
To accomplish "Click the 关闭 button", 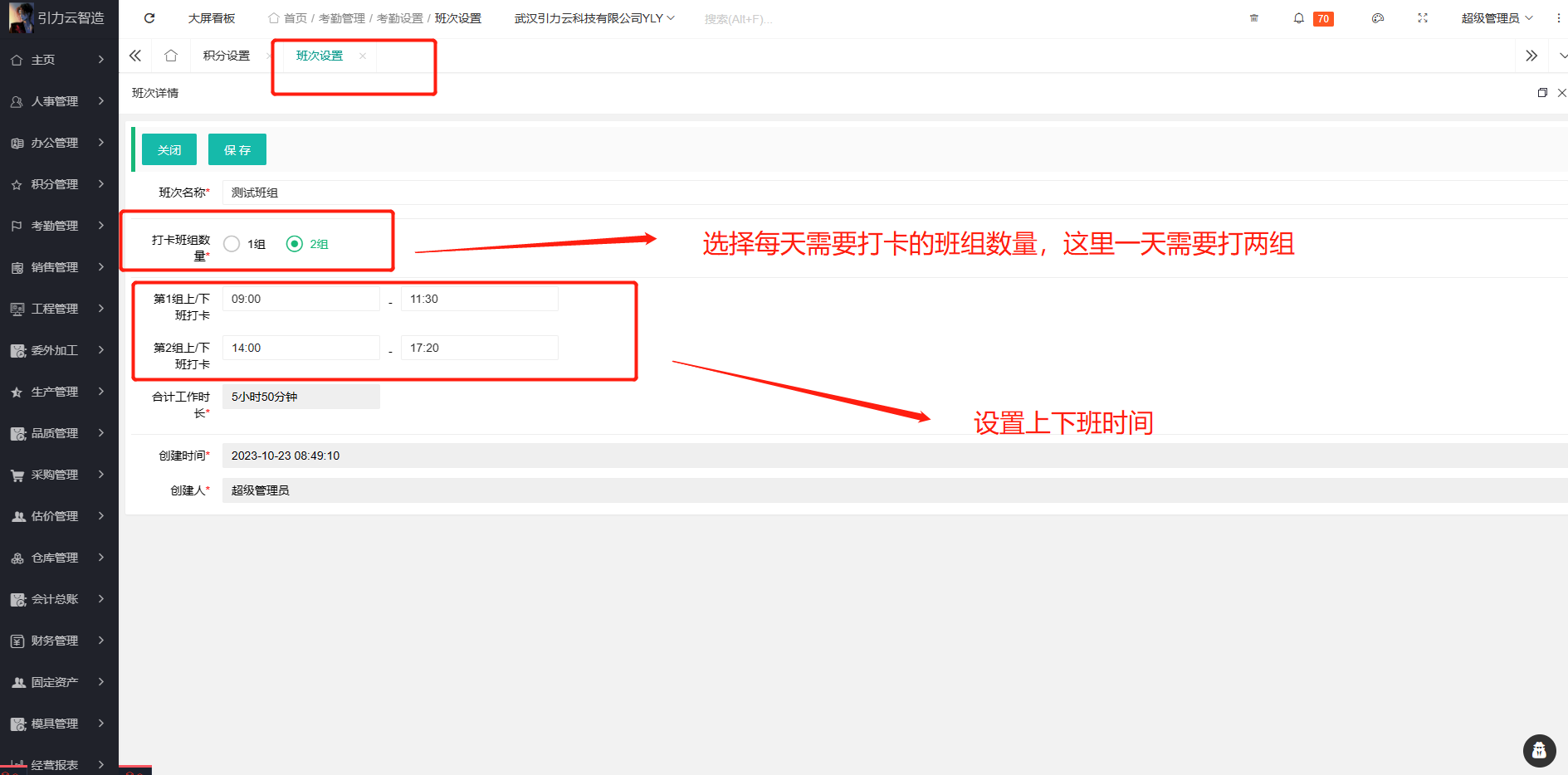I will [169, 150].
